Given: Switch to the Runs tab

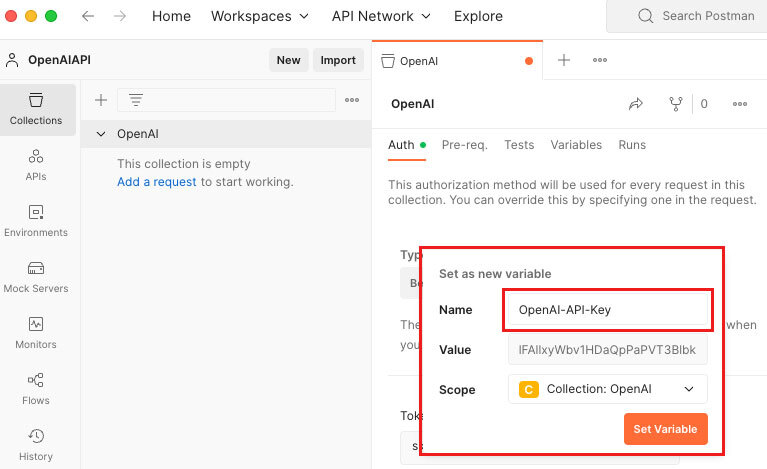Looking at the screenshot, I should pyautogui.click(x=632, y=145).
